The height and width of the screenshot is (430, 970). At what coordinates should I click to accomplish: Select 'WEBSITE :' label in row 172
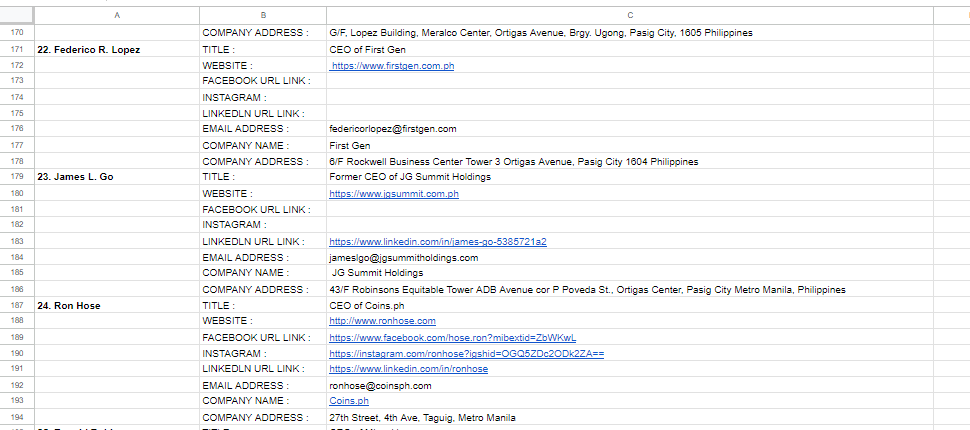tap(263, 66)
